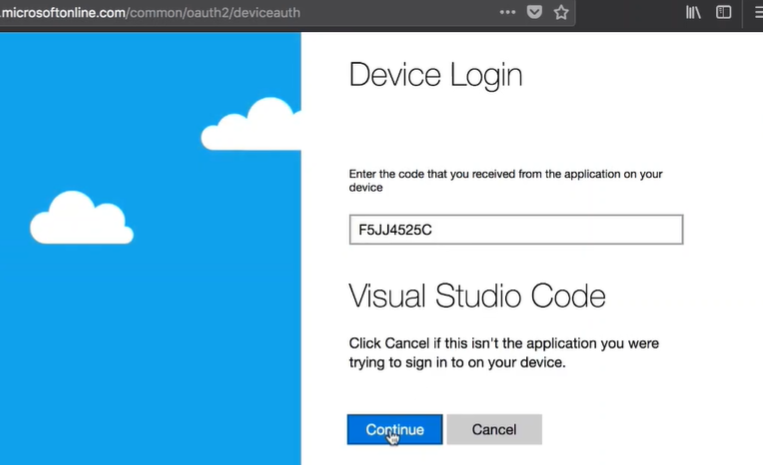
Task: Save the page to Pocket
Action: point(535,13)
